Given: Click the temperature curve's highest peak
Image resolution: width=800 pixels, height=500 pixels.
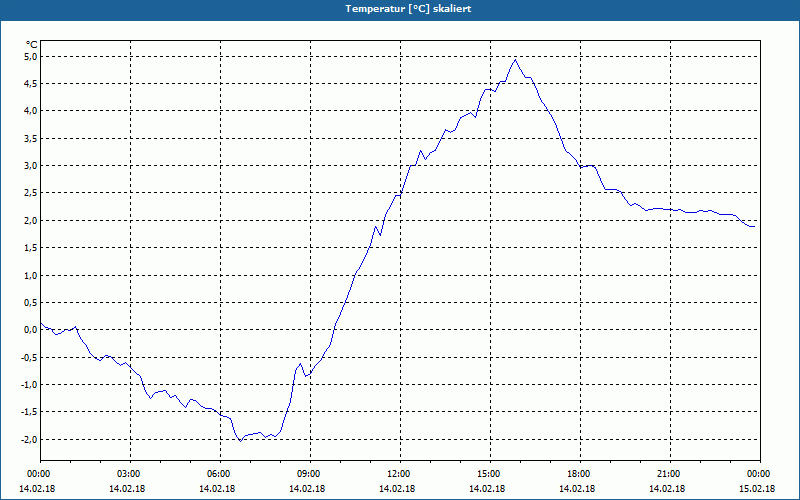Looking at the screenshot, I should pyautogui.click(x=515, y=60).
